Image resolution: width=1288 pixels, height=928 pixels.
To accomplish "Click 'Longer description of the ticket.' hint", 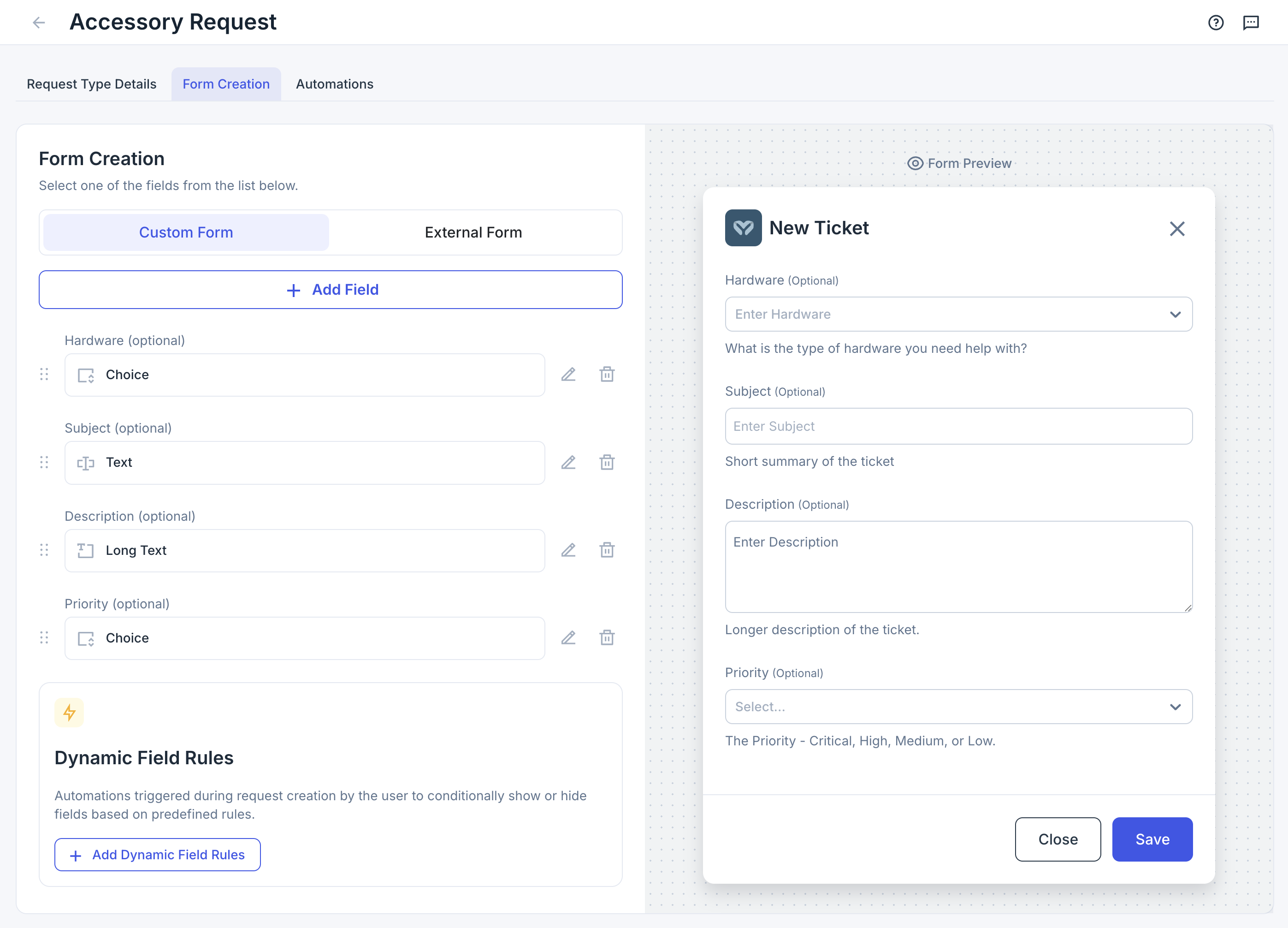I will (x=822, y=630).
